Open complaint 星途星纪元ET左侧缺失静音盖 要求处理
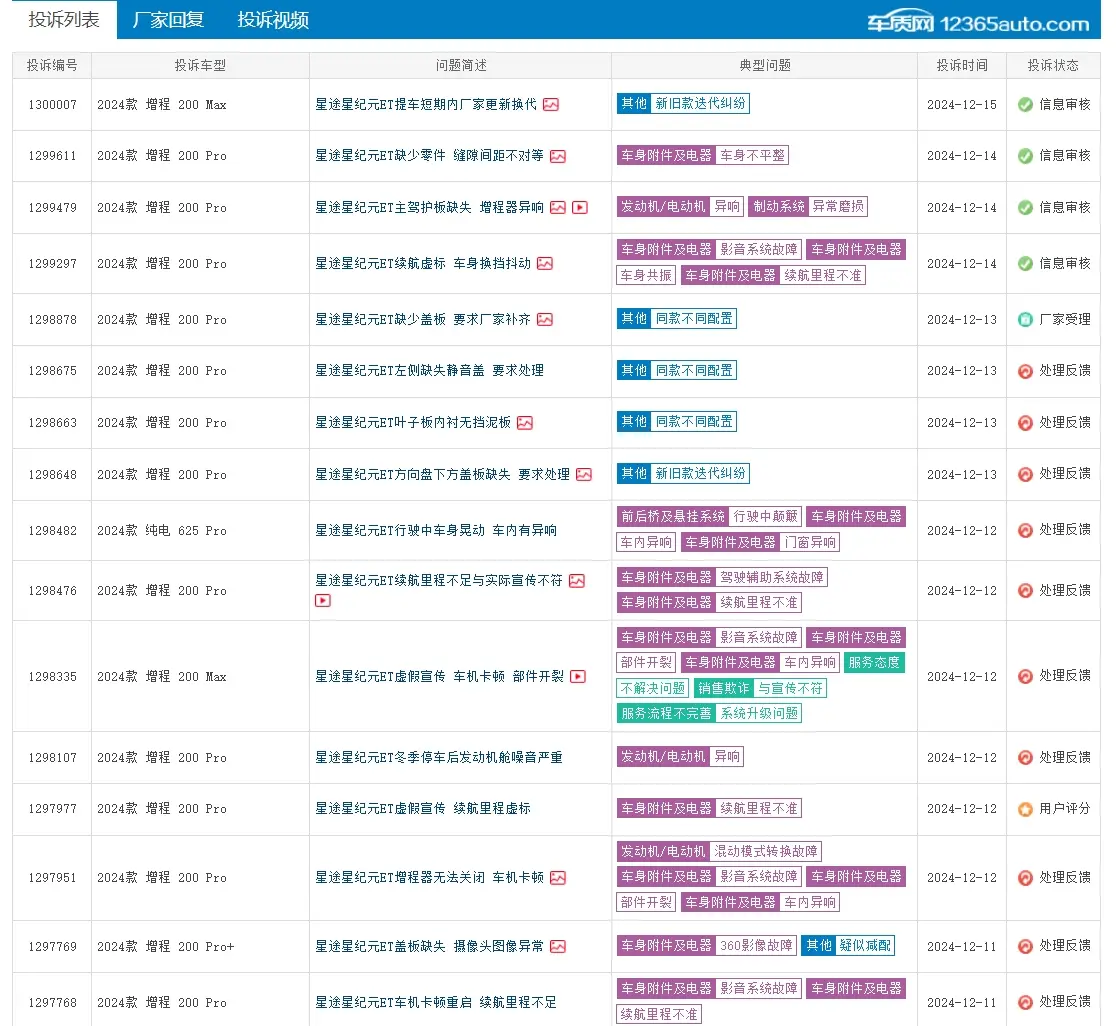Viewport: 1116px width, 1026px height. coord(429,371)
